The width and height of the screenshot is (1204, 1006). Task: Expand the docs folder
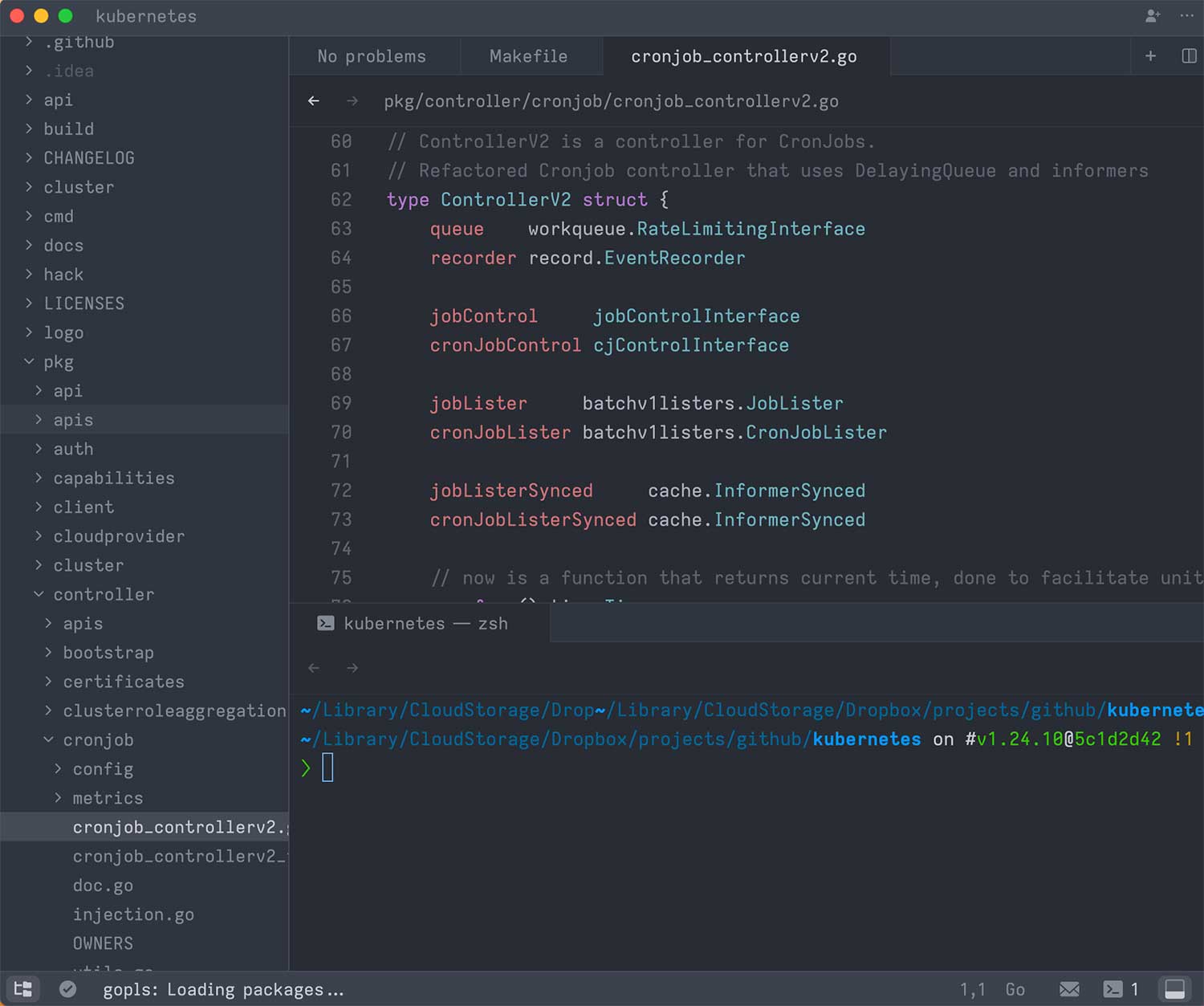click(144, 245)
